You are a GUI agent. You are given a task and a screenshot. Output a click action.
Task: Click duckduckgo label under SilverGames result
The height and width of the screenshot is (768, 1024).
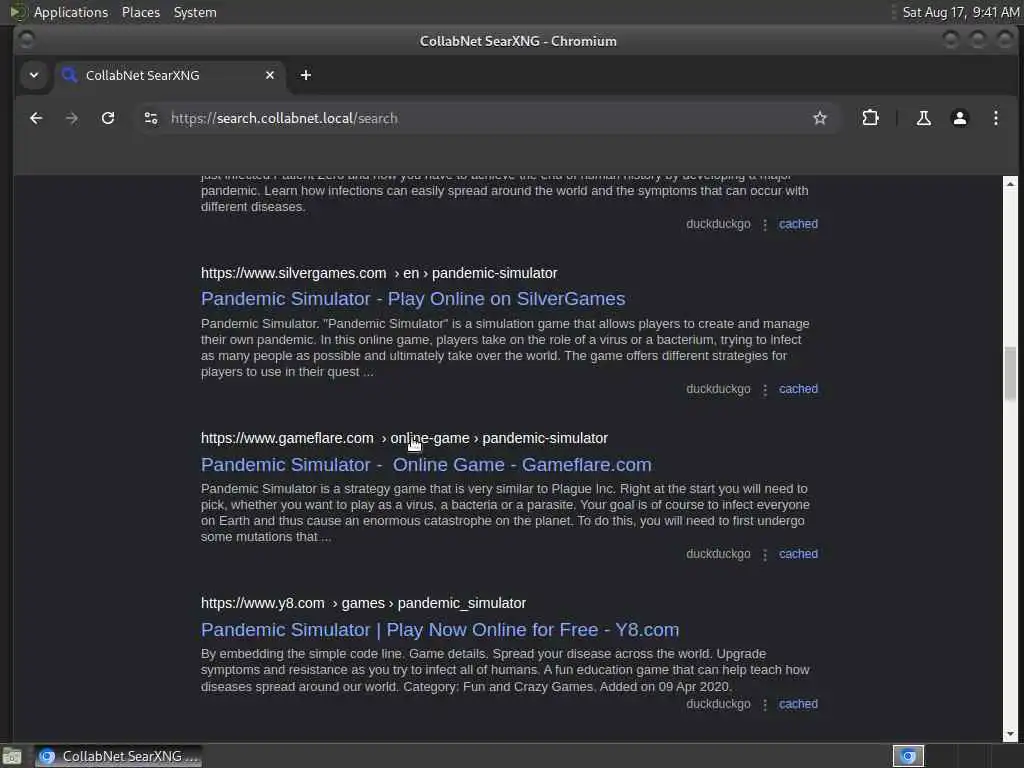pos(718,389)
